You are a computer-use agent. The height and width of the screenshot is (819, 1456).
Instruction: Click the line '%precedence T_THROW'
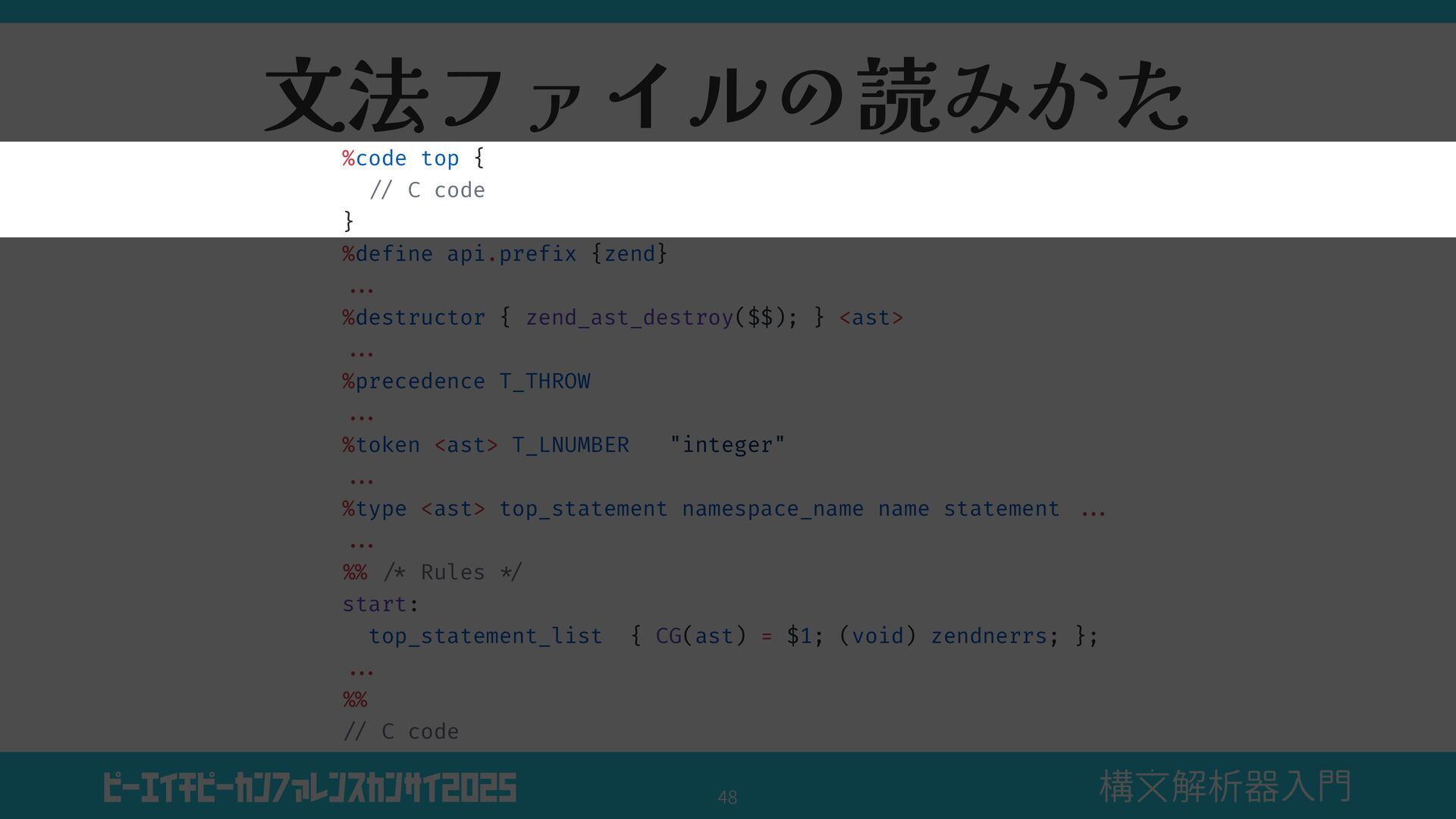(466, 381)
